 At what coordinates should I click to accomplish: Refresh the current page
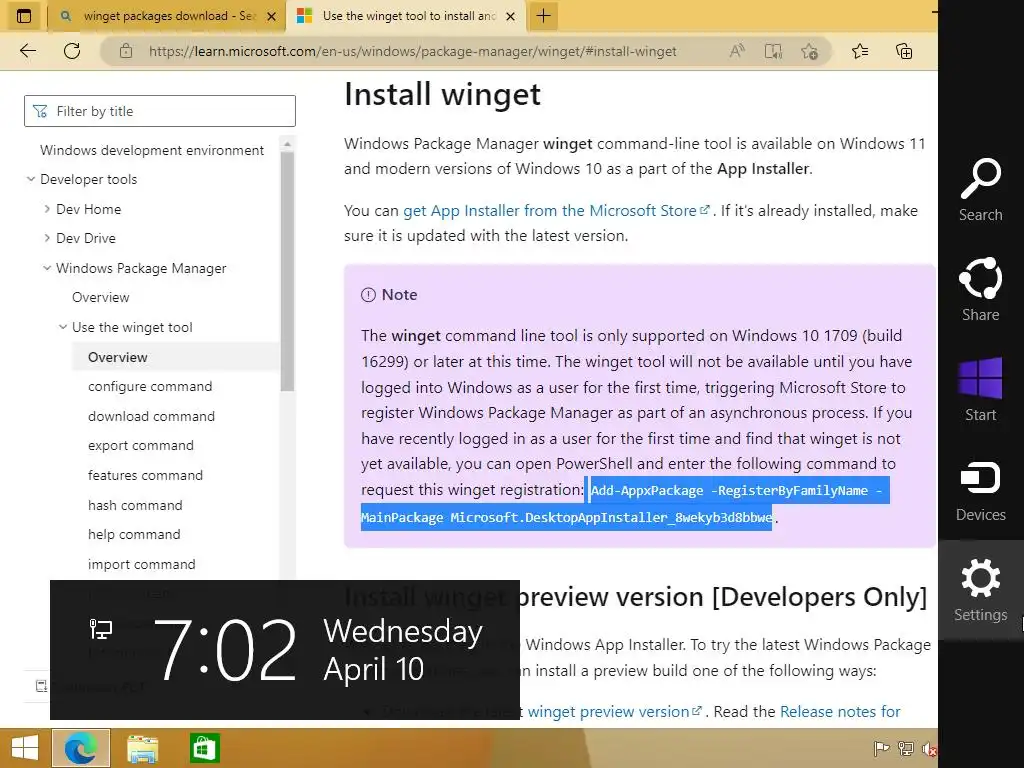pos(72,51)
